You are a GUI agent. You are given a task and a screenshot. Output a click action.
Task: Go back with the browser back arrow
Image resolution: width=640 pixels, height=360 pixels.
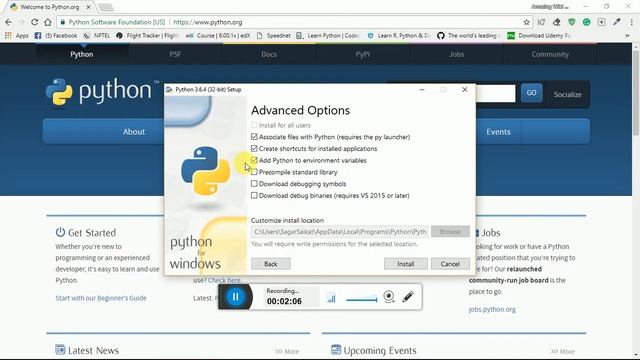[x=9, y=22]
